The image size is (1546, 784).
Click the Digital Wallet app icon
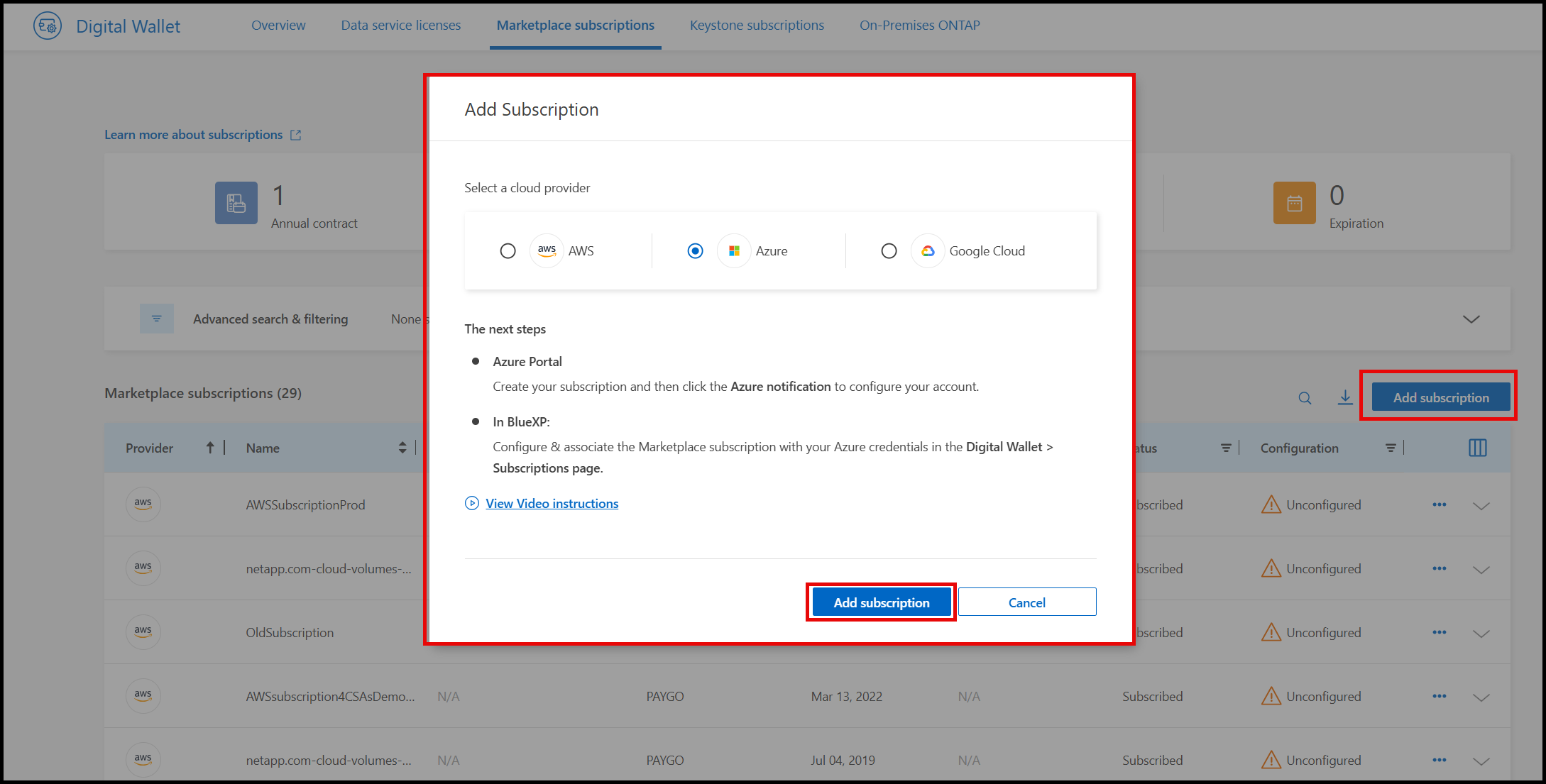point(48,26)
